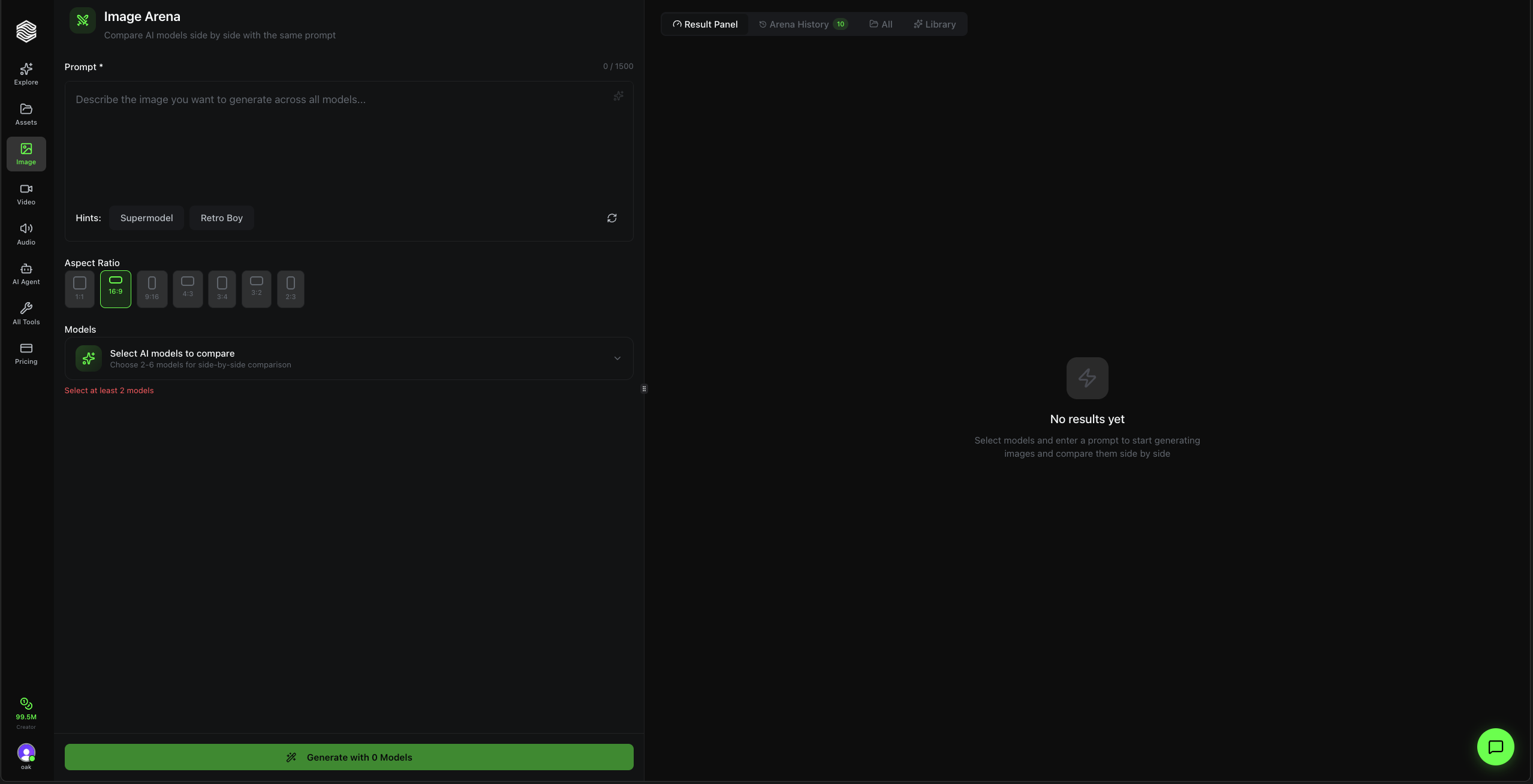
Task: Apply the Supermodel hint
Action: click(146, 218)
